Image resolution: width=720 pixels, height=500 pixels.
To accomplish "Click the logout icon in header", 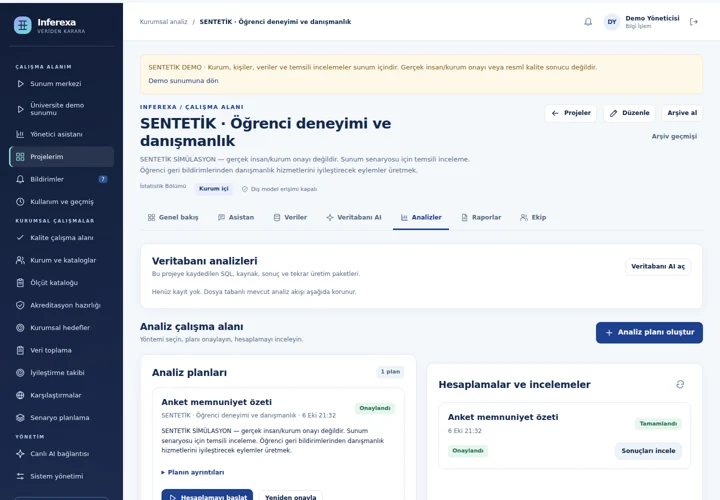I will click(694, 22).
